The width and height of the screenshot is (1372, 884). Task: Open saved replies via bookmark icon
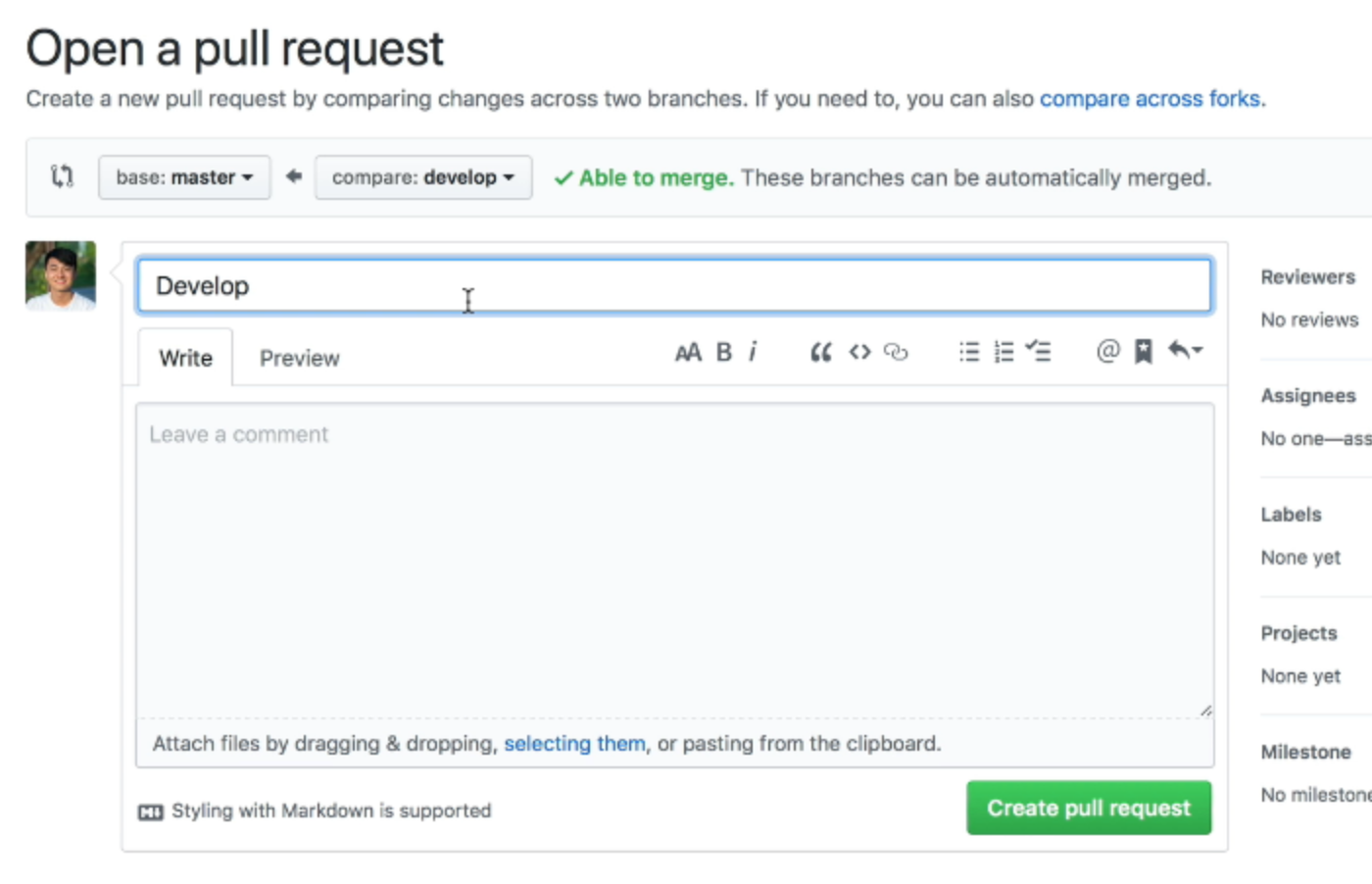click(x=1143, y=352)
